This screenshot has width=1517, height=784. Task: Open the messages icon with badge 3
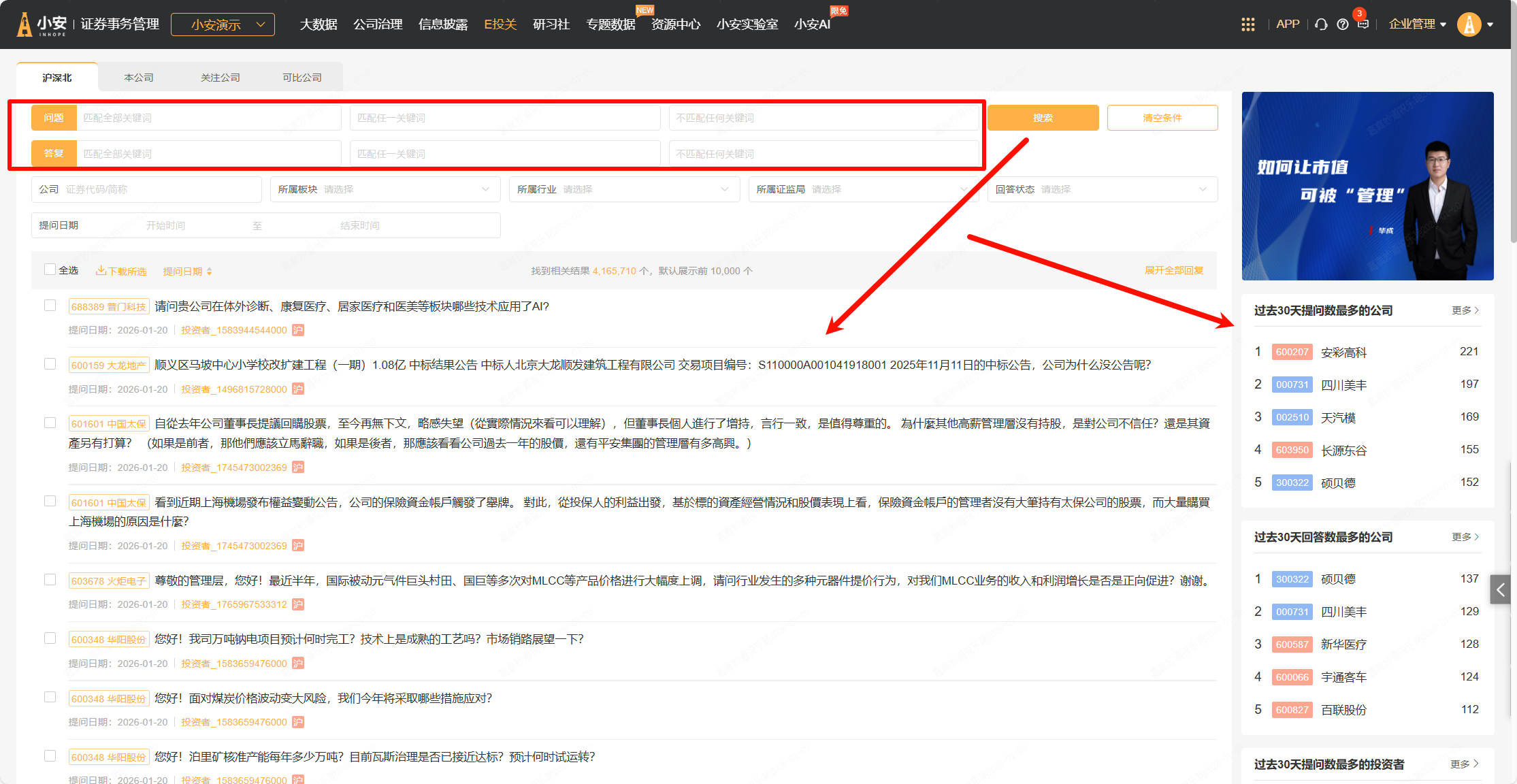[x=1363, y=24]
